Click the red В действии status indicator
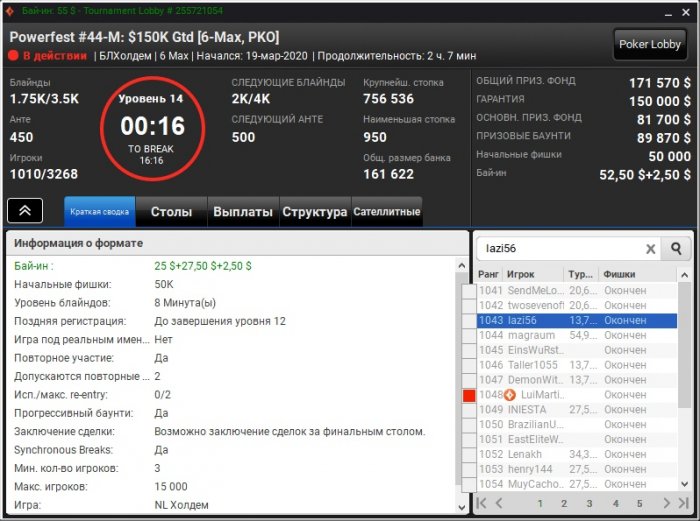The width and height of the screenshot is (700, 521). click(48, 56)
